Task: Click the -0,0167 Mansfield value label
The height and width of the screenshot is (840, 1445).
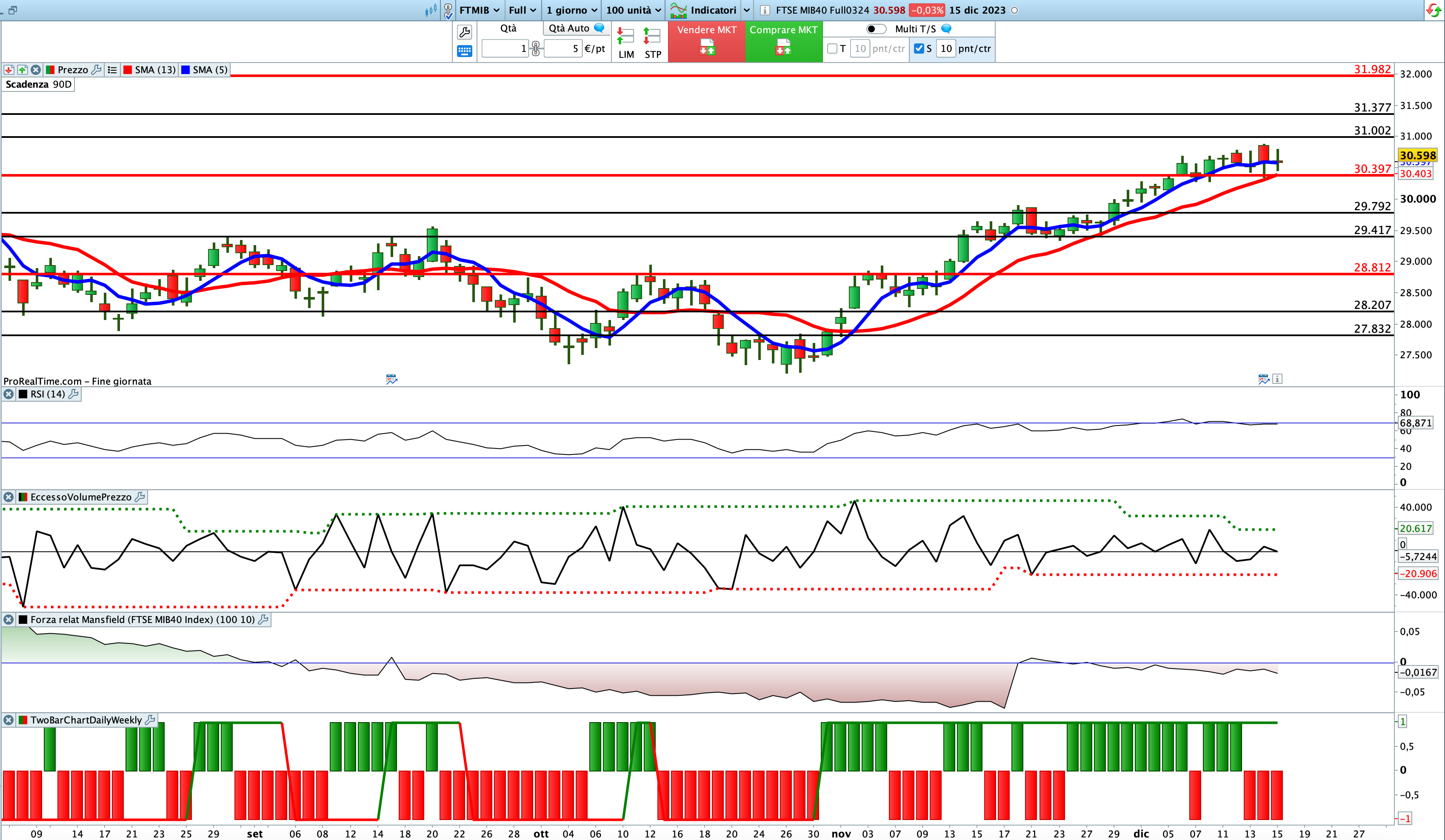Action: pyautogui.click(x=1418, y=672)
